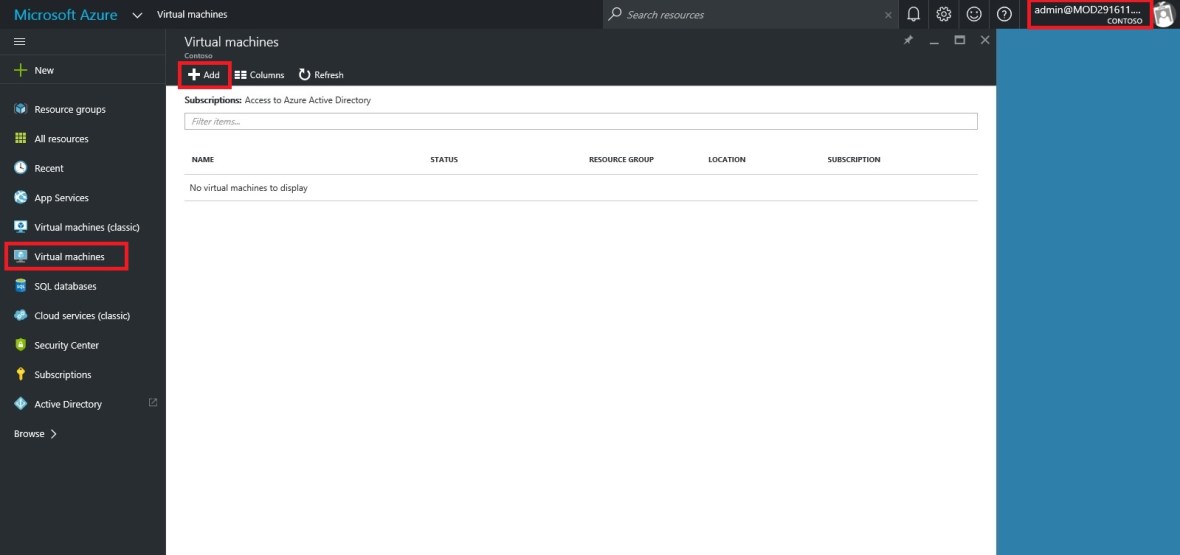Click Add to create virtual machine
This screenshot has height=555, width=1180.
(x=204, y=75)
